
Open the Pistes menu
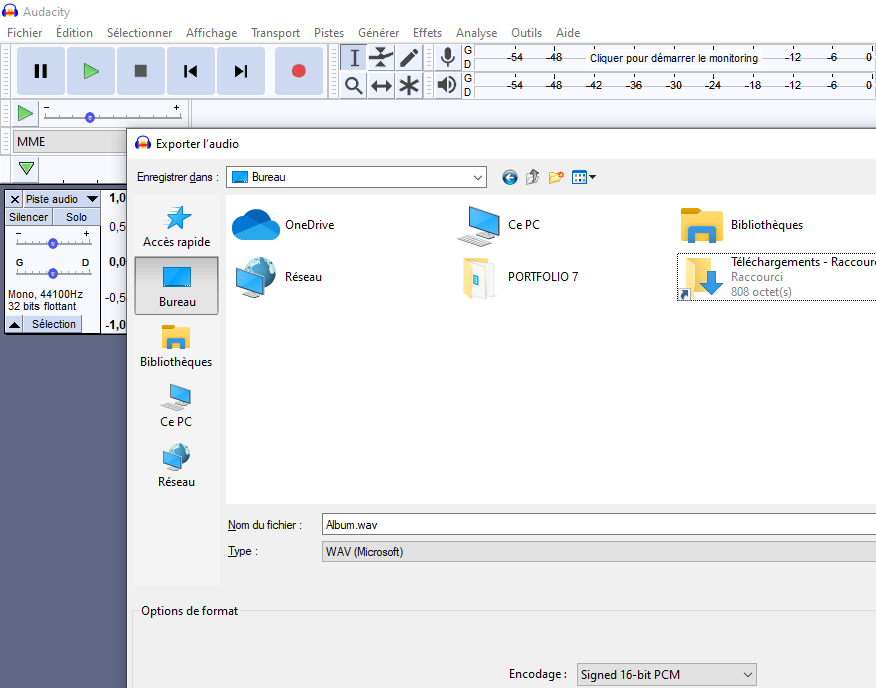(x=329, y=33)
